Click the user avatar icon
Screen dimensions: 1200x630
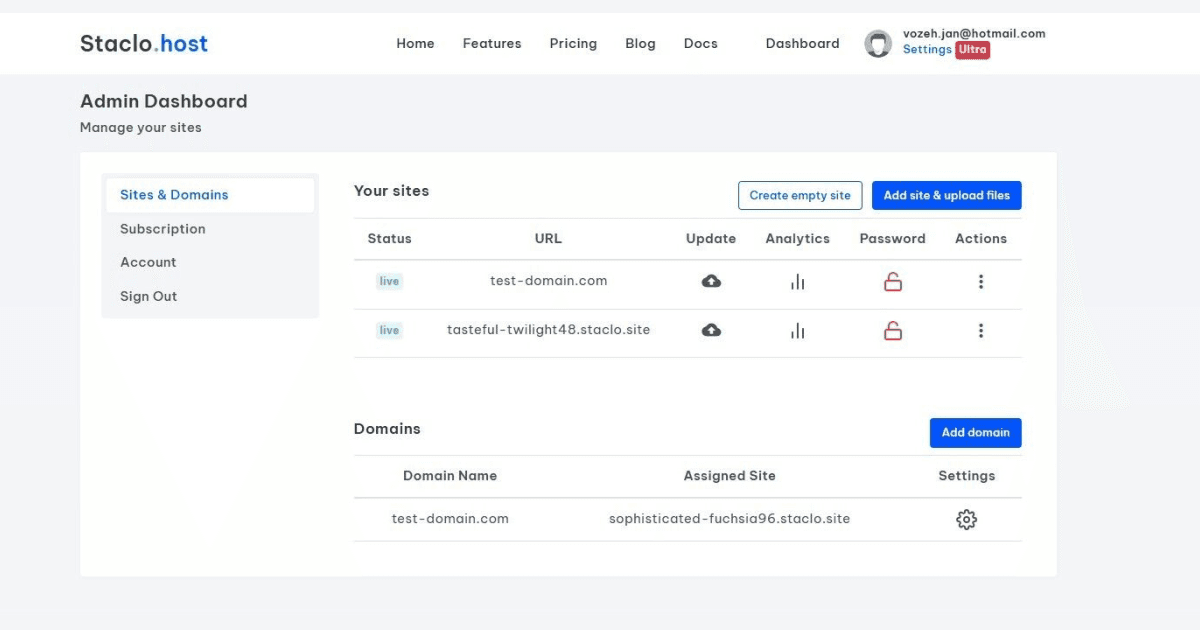[878, 43]
